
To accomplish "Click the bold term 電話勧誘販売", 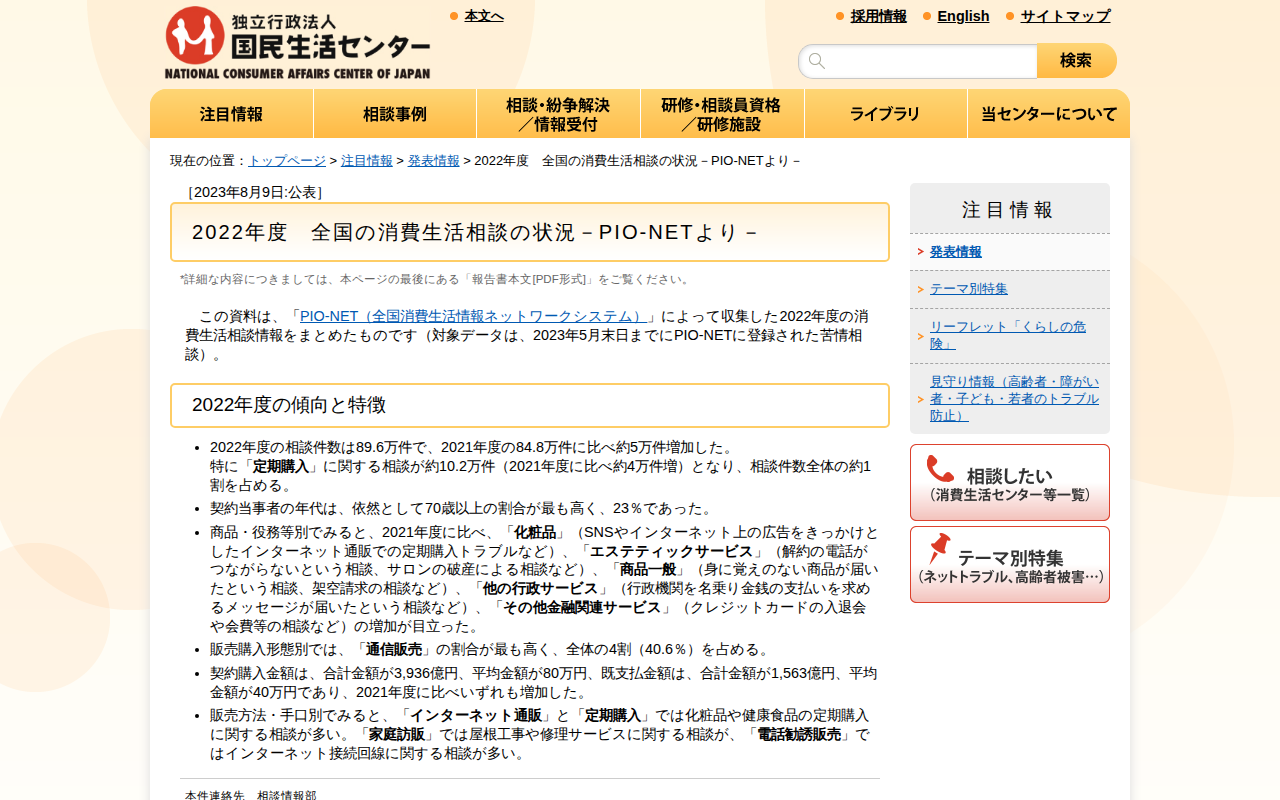I will tap(799, 735).
